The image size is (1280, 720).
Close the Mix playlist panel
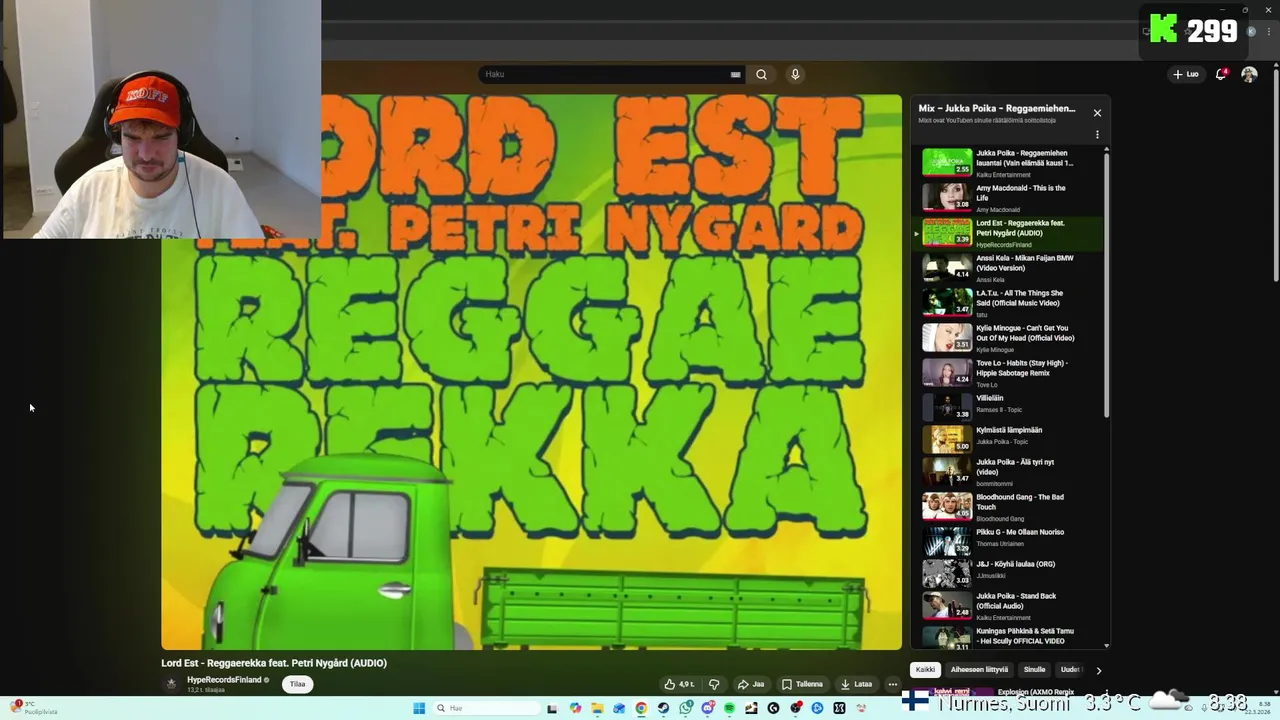click(x=1097, y=113)
